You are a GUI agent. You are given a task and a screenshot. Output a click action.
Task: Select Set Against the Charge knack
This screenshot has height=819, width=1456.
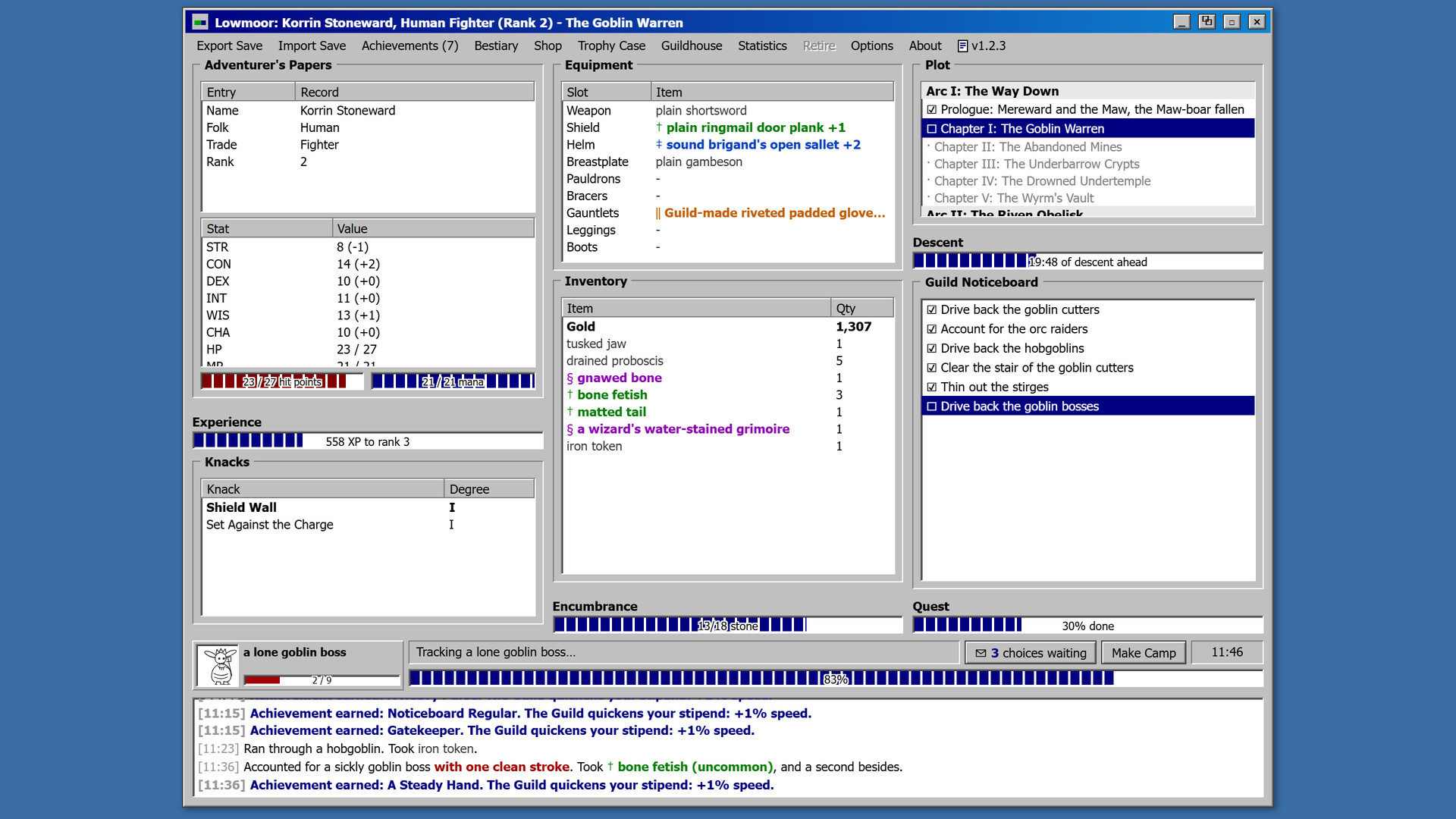tap(368, 525)
